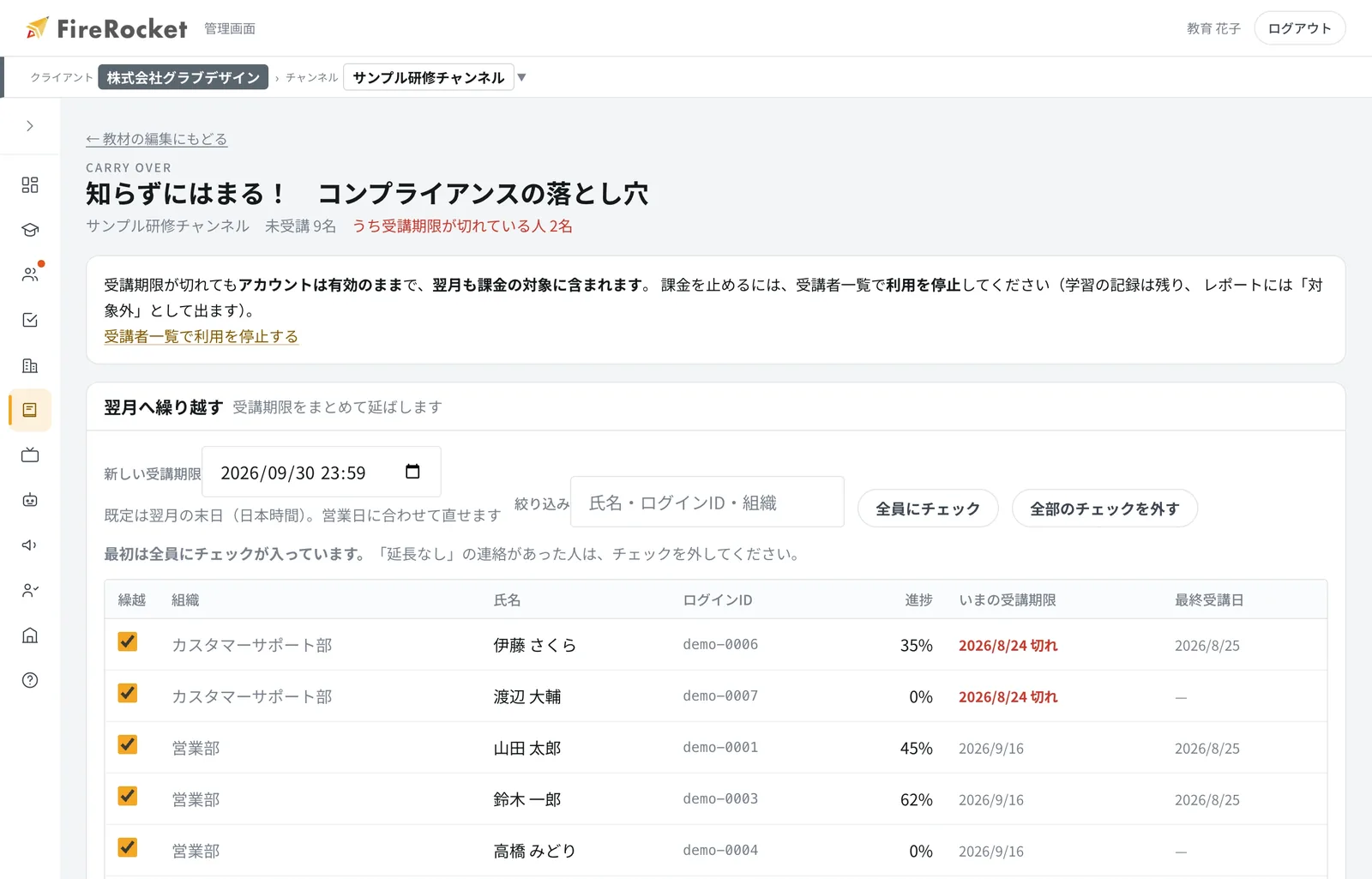Screen dimensions: 1372x879
Task: Uncheck the checkbox for 伊藤 さくら
Action: (128, 641)
